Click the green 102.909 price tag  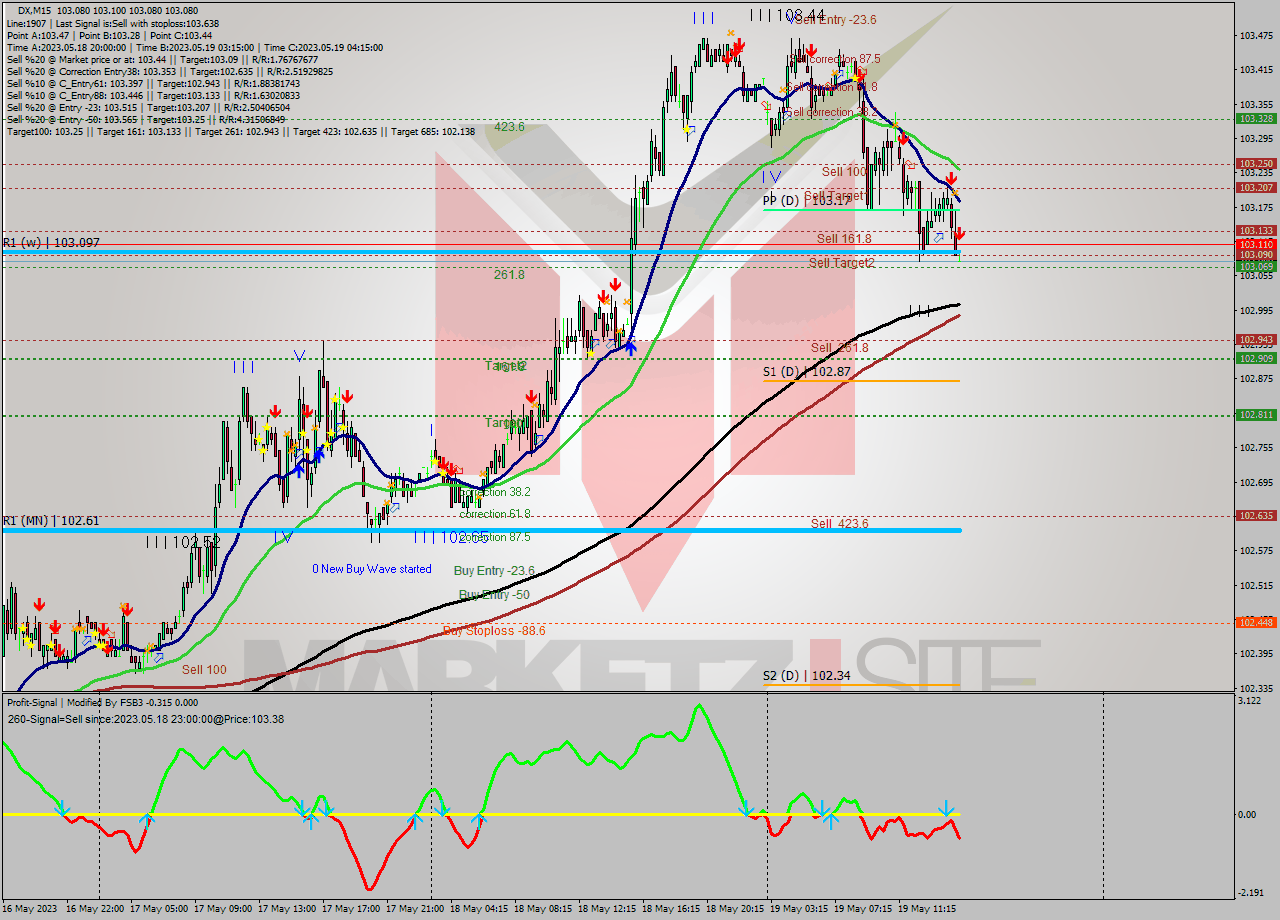[1257, 358]
